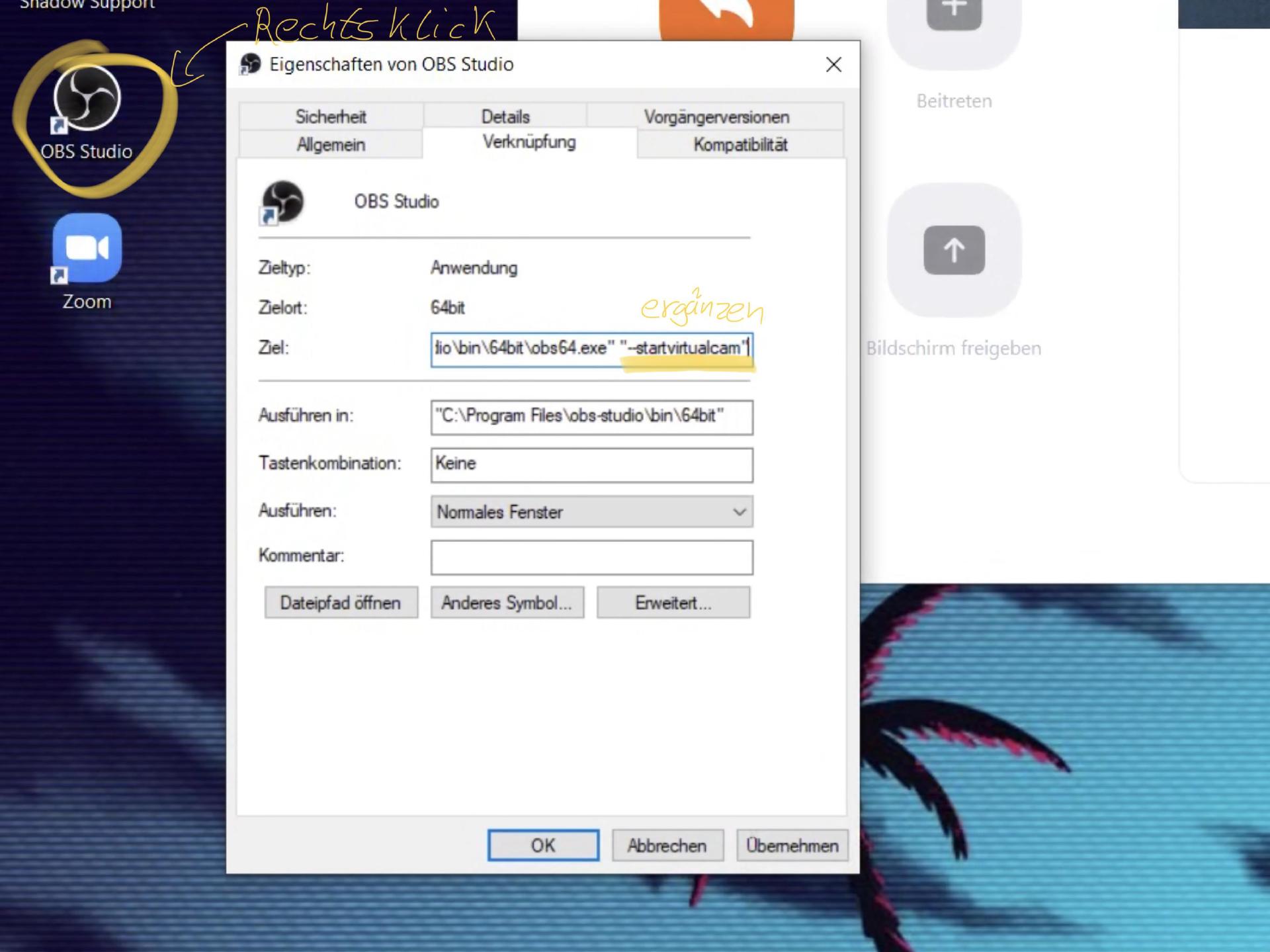Screen dimensions: 1270x952
Task: Click OBS icon in dialog title bar
Action: click(x=250, y=64)
